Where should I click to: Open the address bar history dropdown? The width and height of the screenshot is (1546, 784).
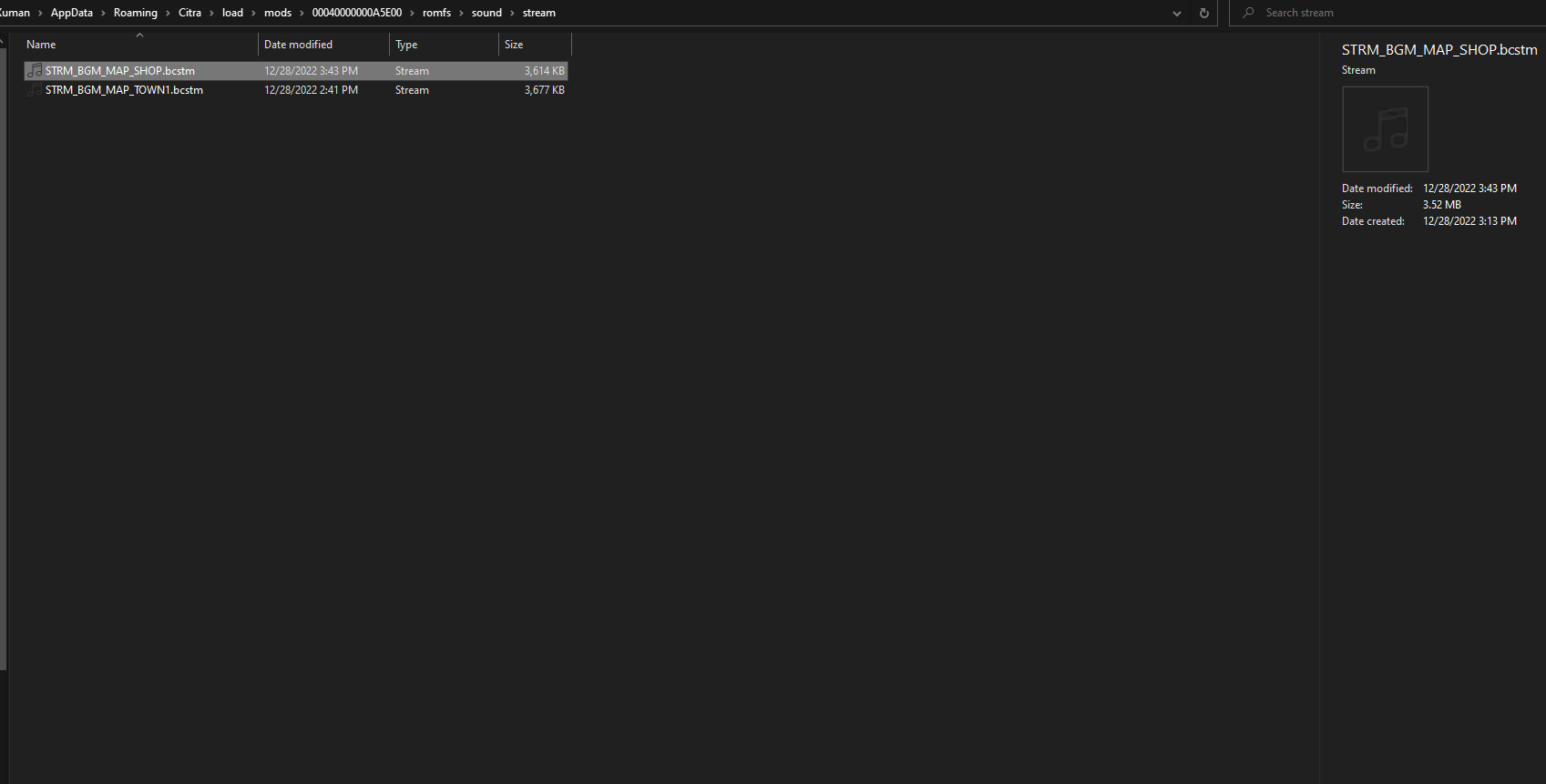tap(1177, 13)
